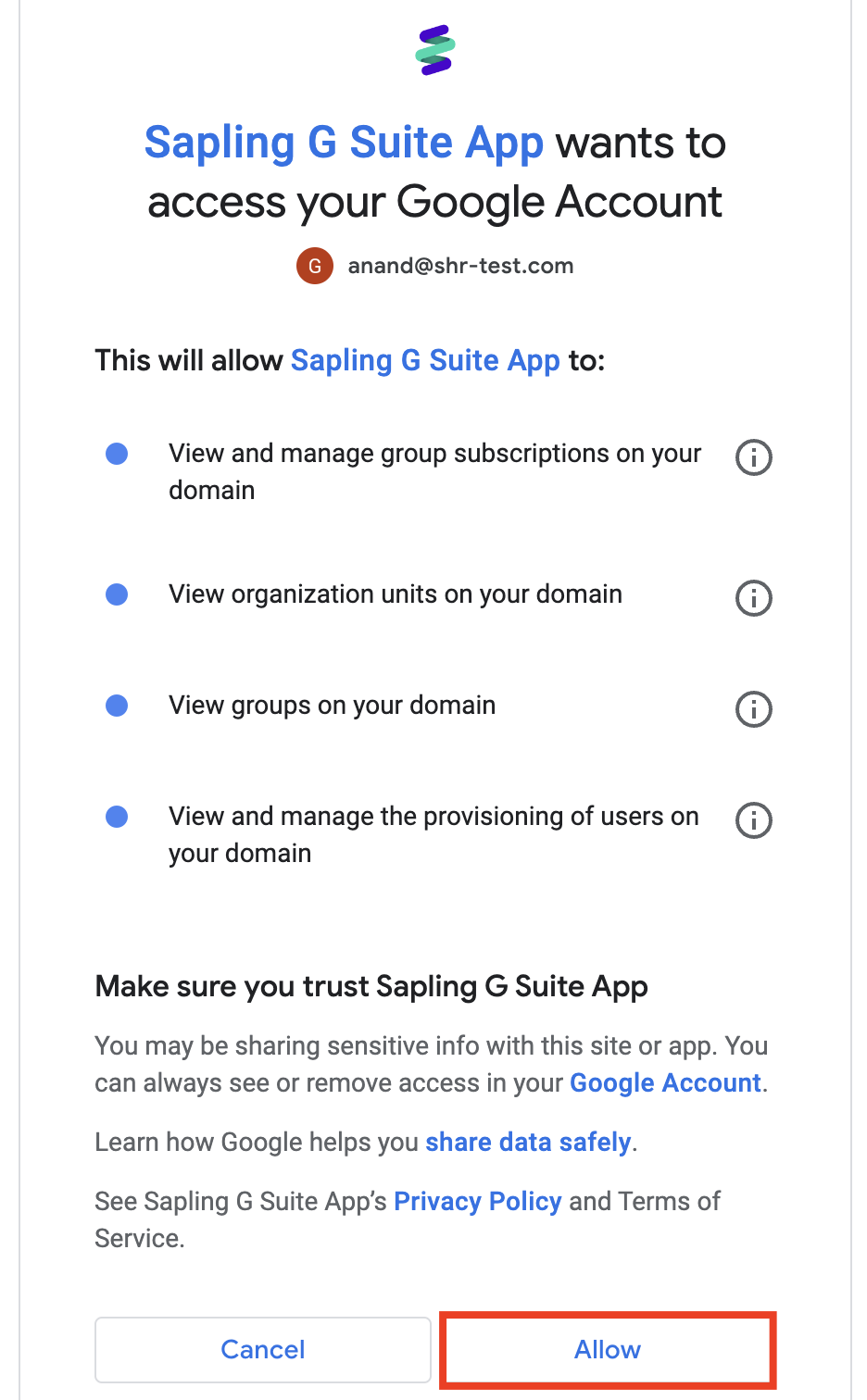Click blue bullet beside group subscriptions permission

(117, 454)
